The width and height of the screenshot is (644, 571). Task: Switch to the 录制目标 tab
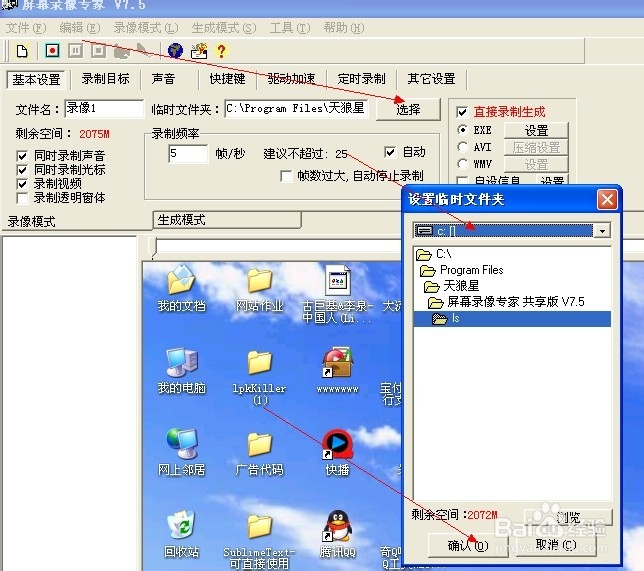(x=105, y=79)
